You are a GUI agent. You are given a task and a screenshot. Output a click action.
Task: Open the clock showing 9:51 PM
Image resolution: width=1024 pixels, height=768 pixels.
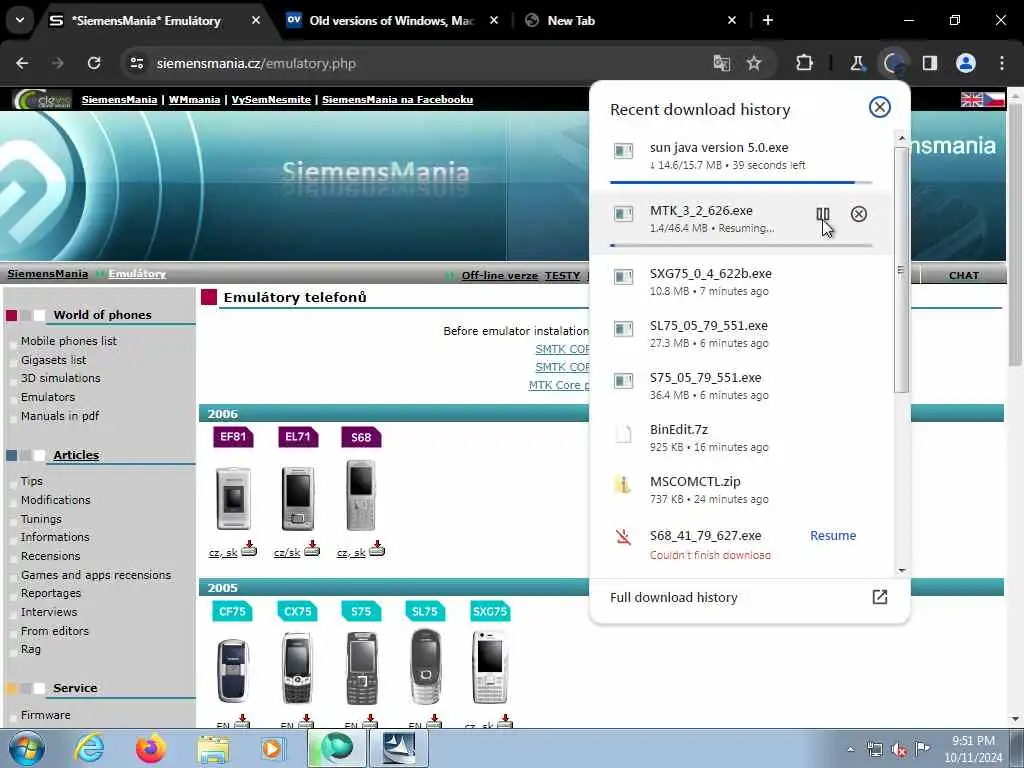click(973, 749)
